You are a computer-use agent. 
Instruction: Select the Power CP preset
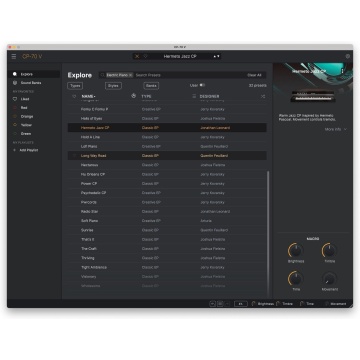[167, 184]
